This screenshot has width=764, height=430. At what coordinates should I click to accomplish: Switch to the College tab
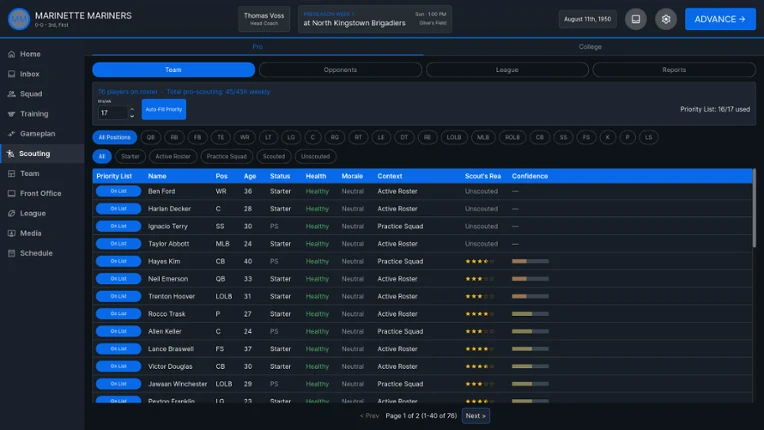(590, 47)
